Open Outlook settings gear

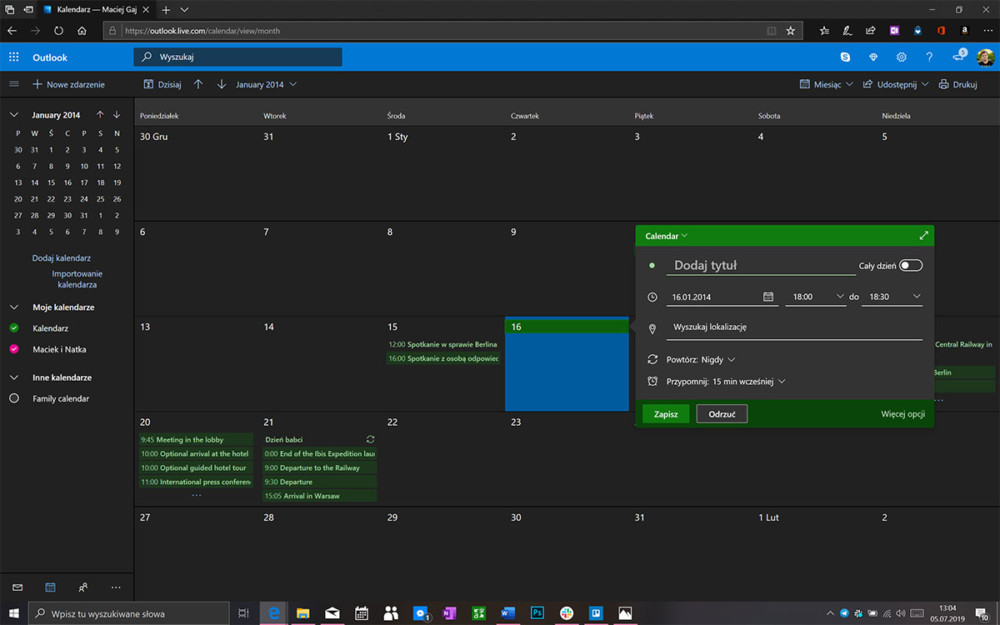point(901,57)
